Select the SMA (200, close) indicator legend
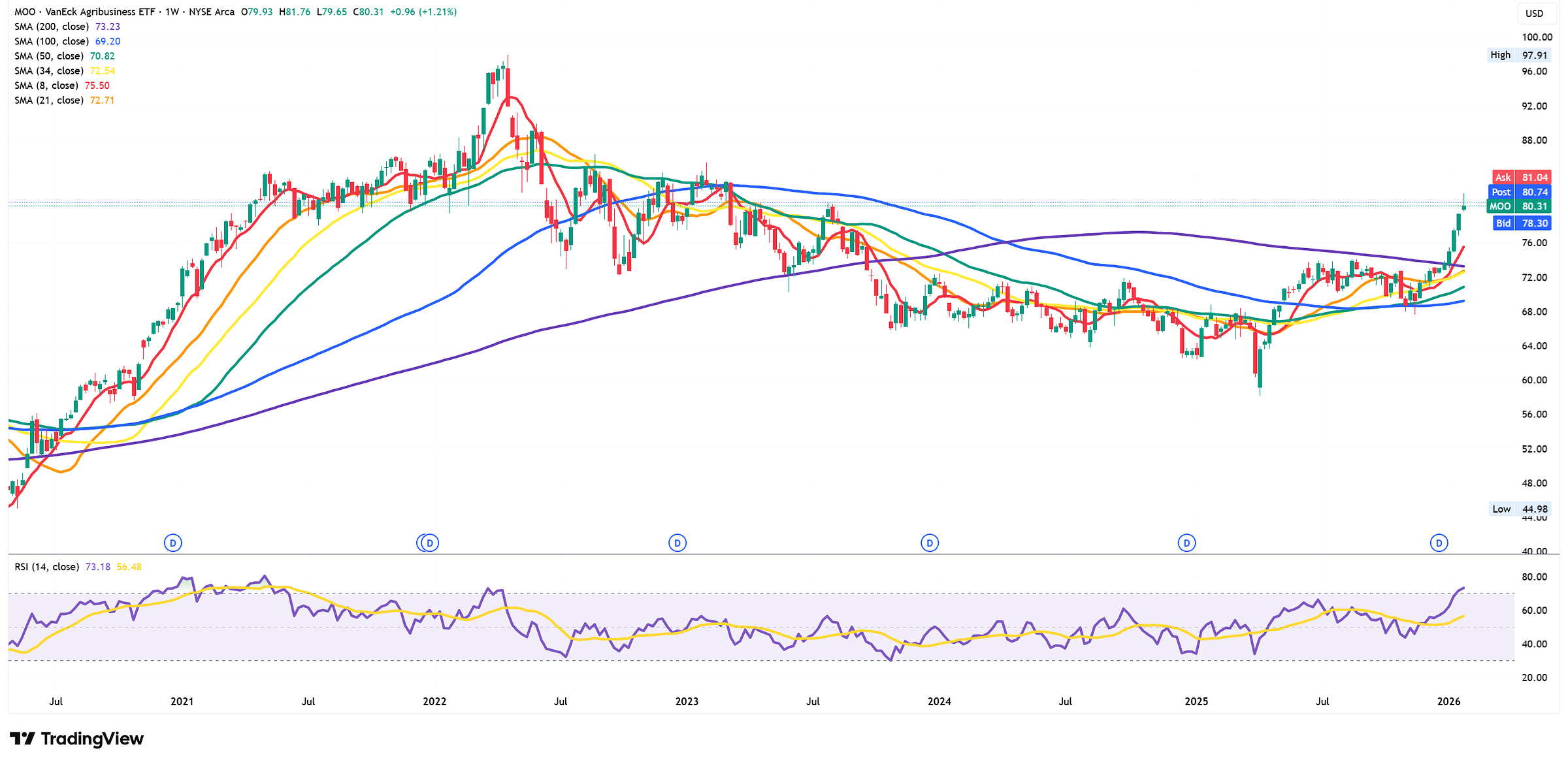 [x=52, y=27]
